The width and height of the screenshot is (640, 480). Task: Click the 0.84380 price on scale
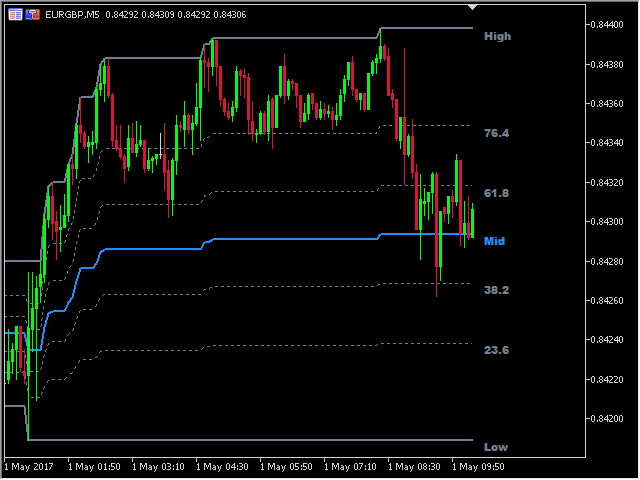coord(607,64)
